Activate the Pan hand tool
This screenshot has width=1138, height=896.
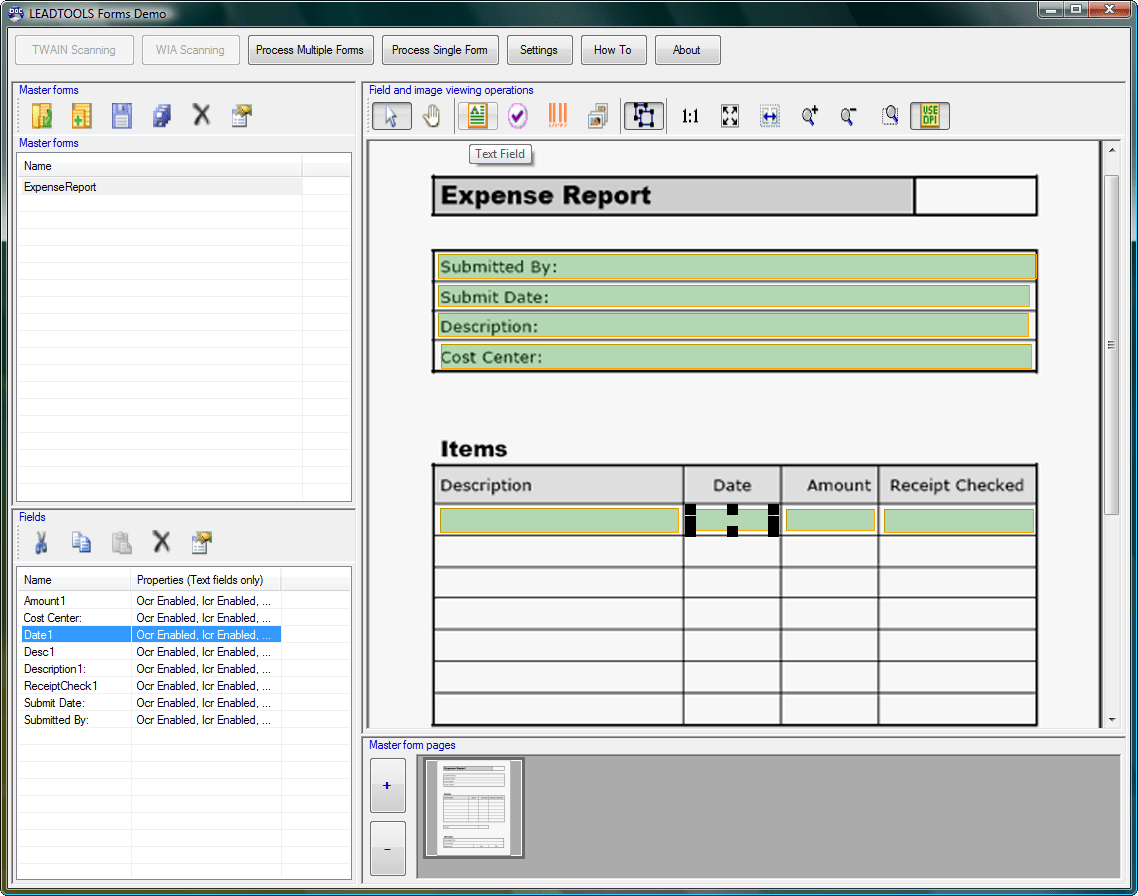click(x=432, y=115)
